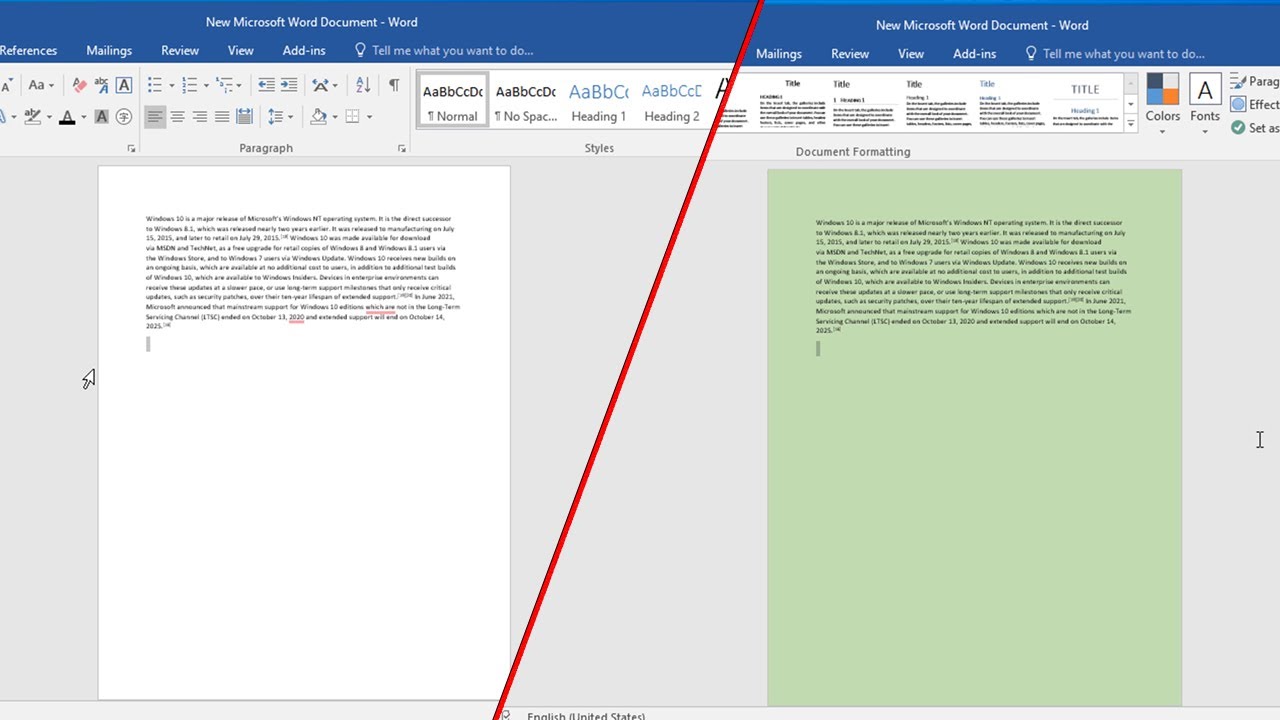Apply the No Spacing style

click(525, 100)
